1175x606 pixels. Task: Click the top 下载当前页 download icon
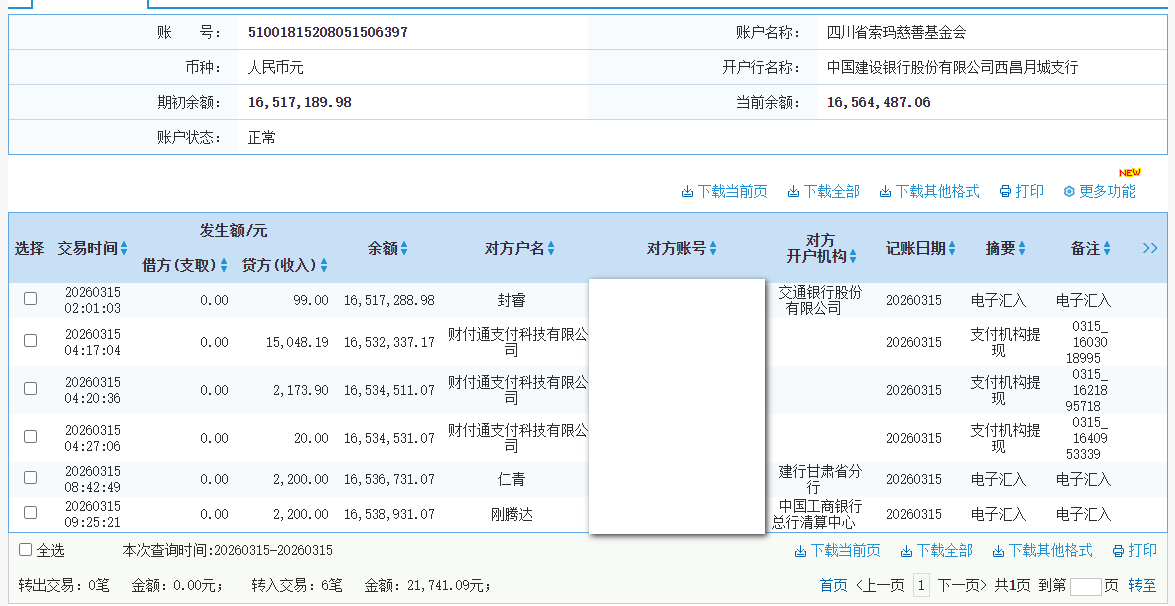(x=687, y=192)
